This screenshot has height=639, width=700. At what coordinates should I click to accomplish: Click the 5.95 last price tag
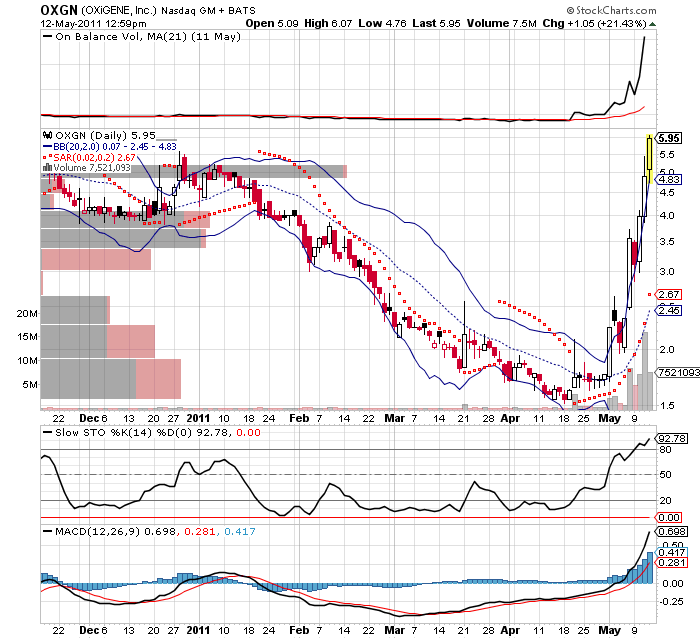669,138
